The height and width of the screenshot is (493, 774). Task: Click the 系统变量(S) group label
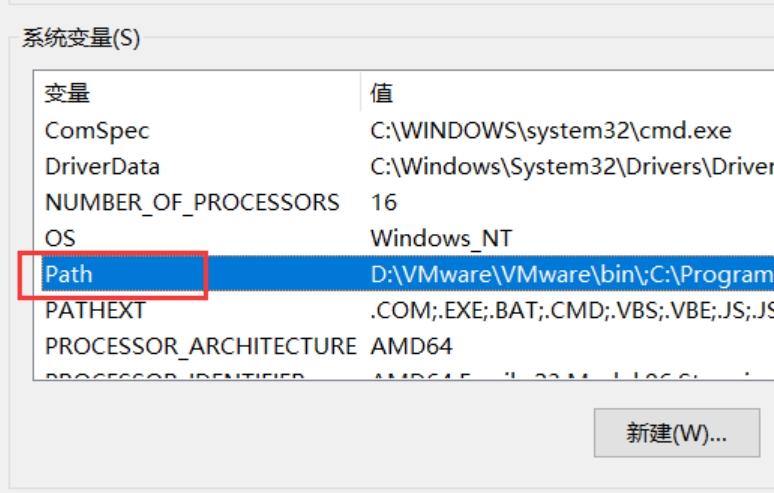click(81, 38)
